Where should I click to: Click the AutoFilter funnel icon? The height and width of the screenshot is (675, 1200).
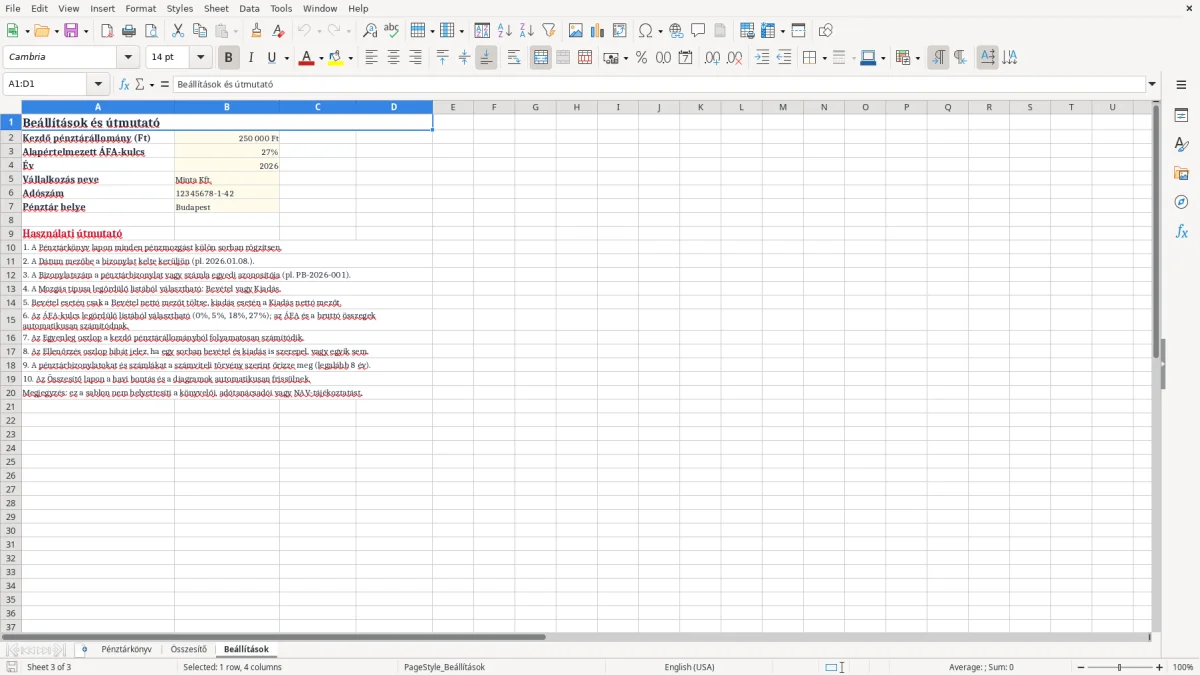point(548,31)
